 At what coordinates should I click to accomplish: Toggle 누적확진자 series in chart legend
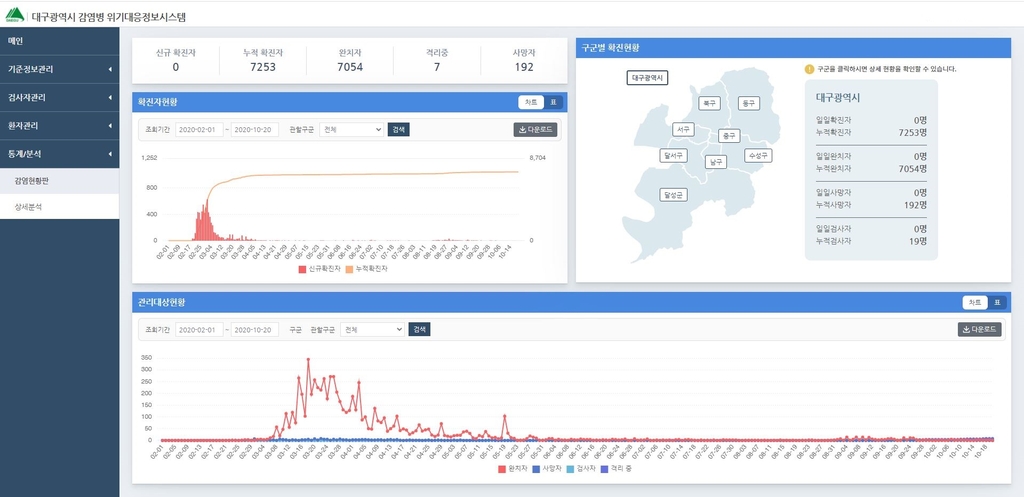tap(366, 269)
